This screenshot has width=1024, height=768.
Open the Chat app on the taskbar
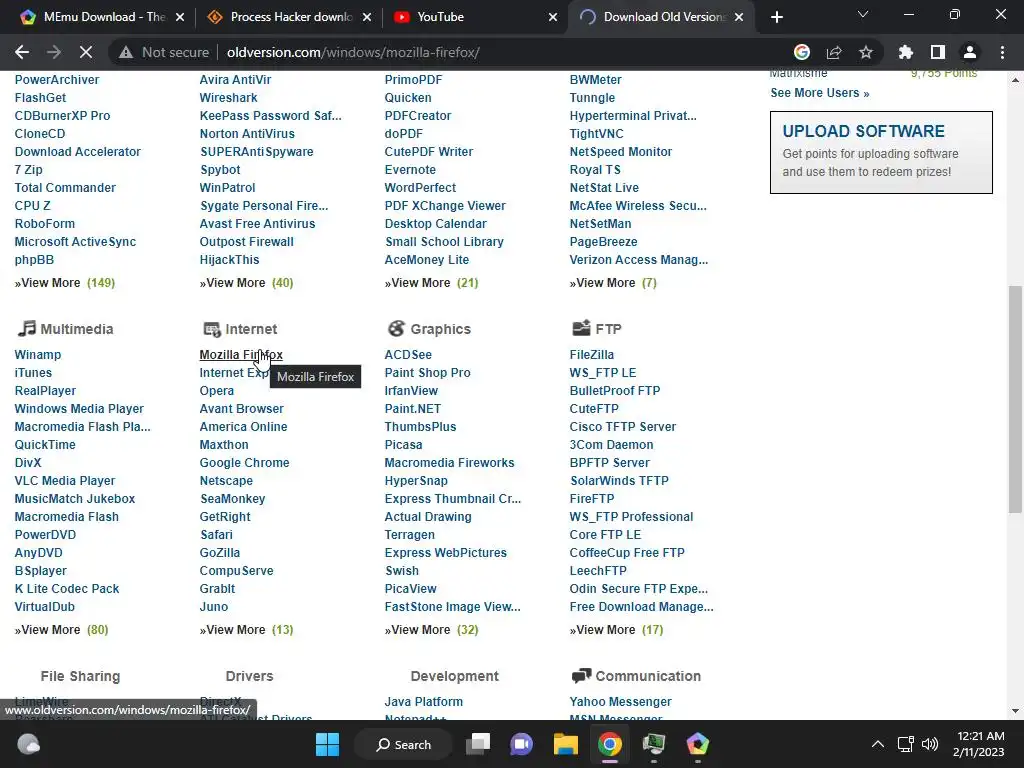click(522, 744)
